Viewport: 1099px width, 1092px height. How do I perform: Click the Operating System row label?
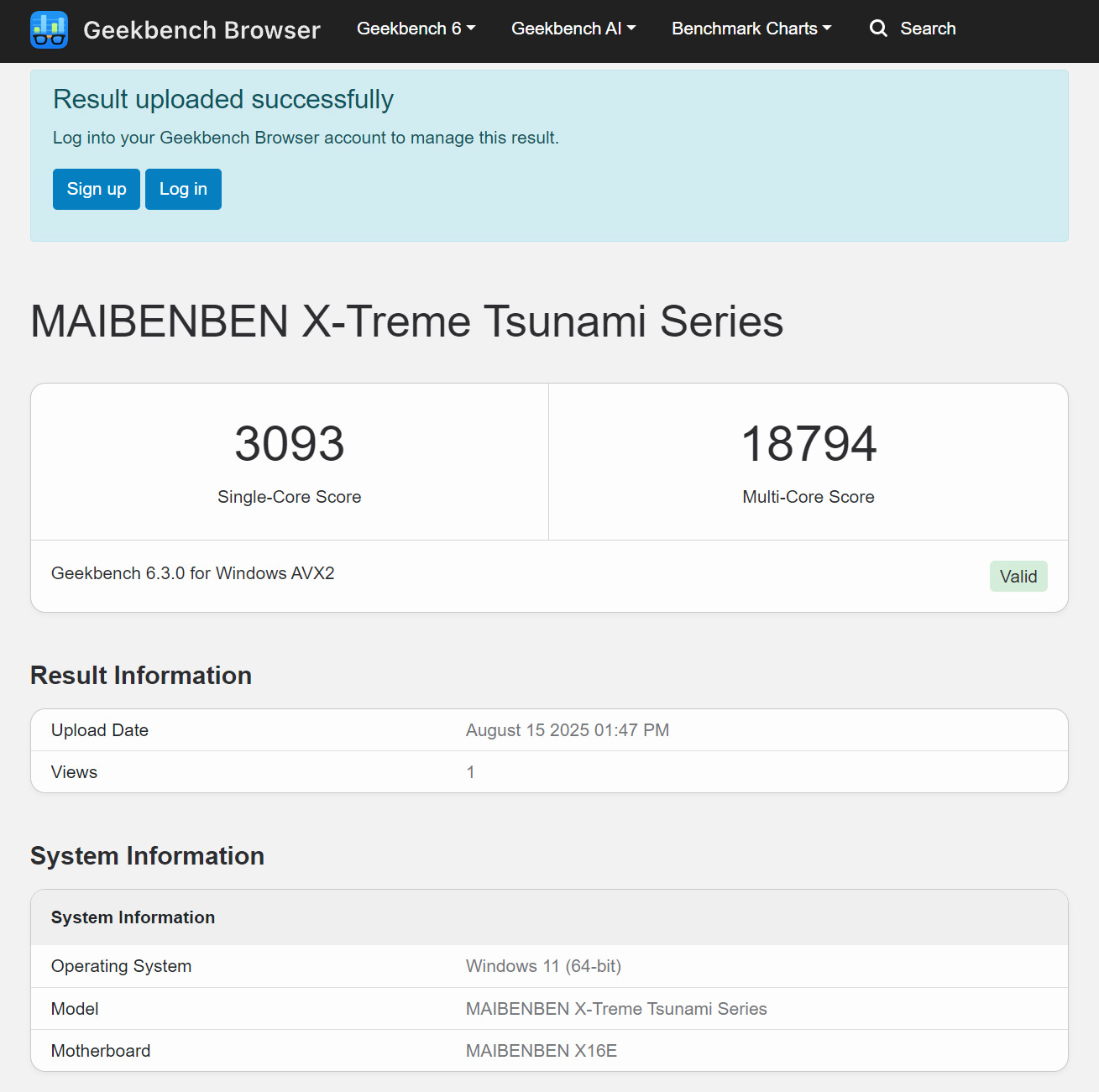pos(122,966)
